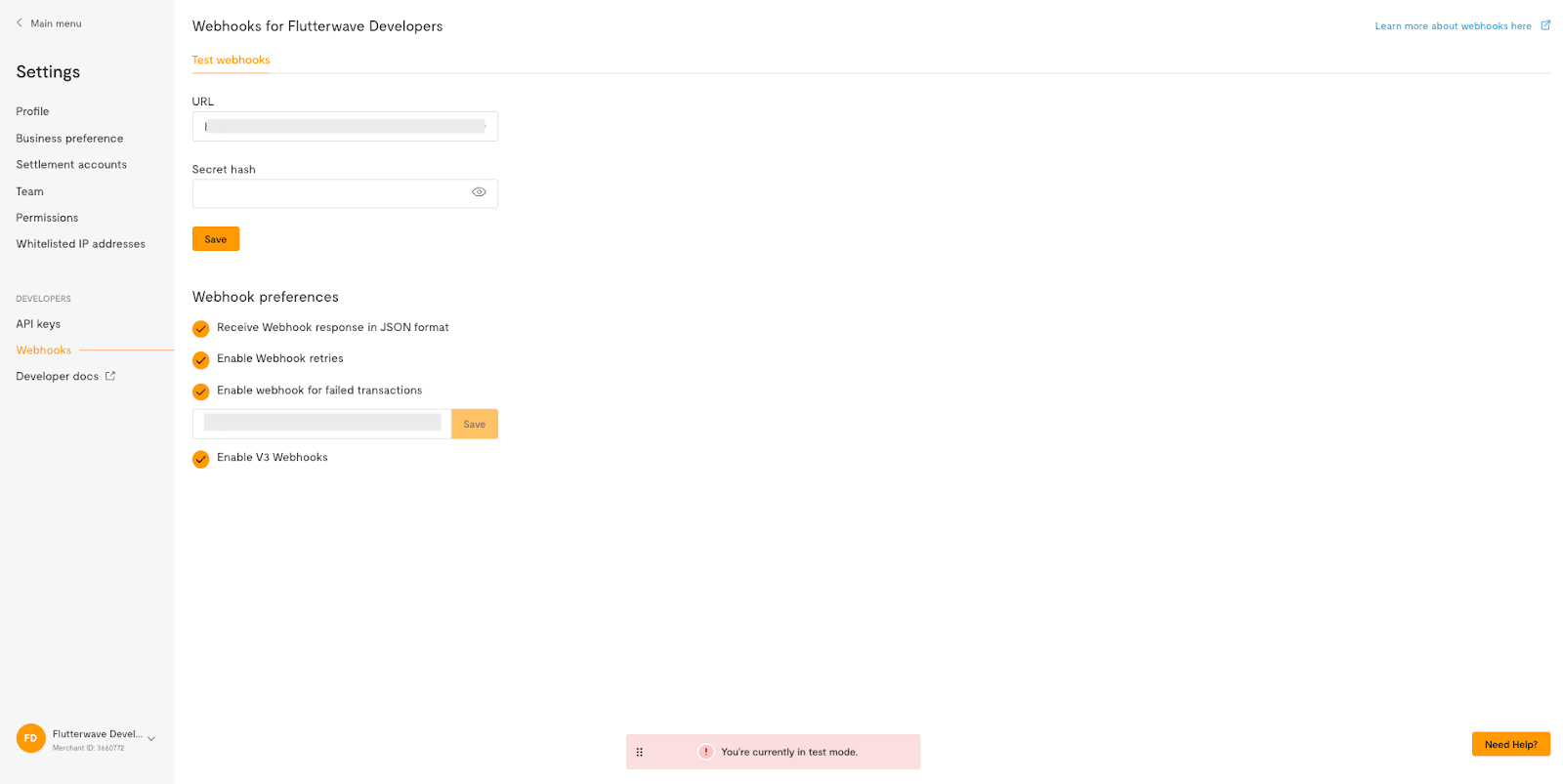Open the API keys page
Viewport: 1563px width, 784px height.
[38, 324]
